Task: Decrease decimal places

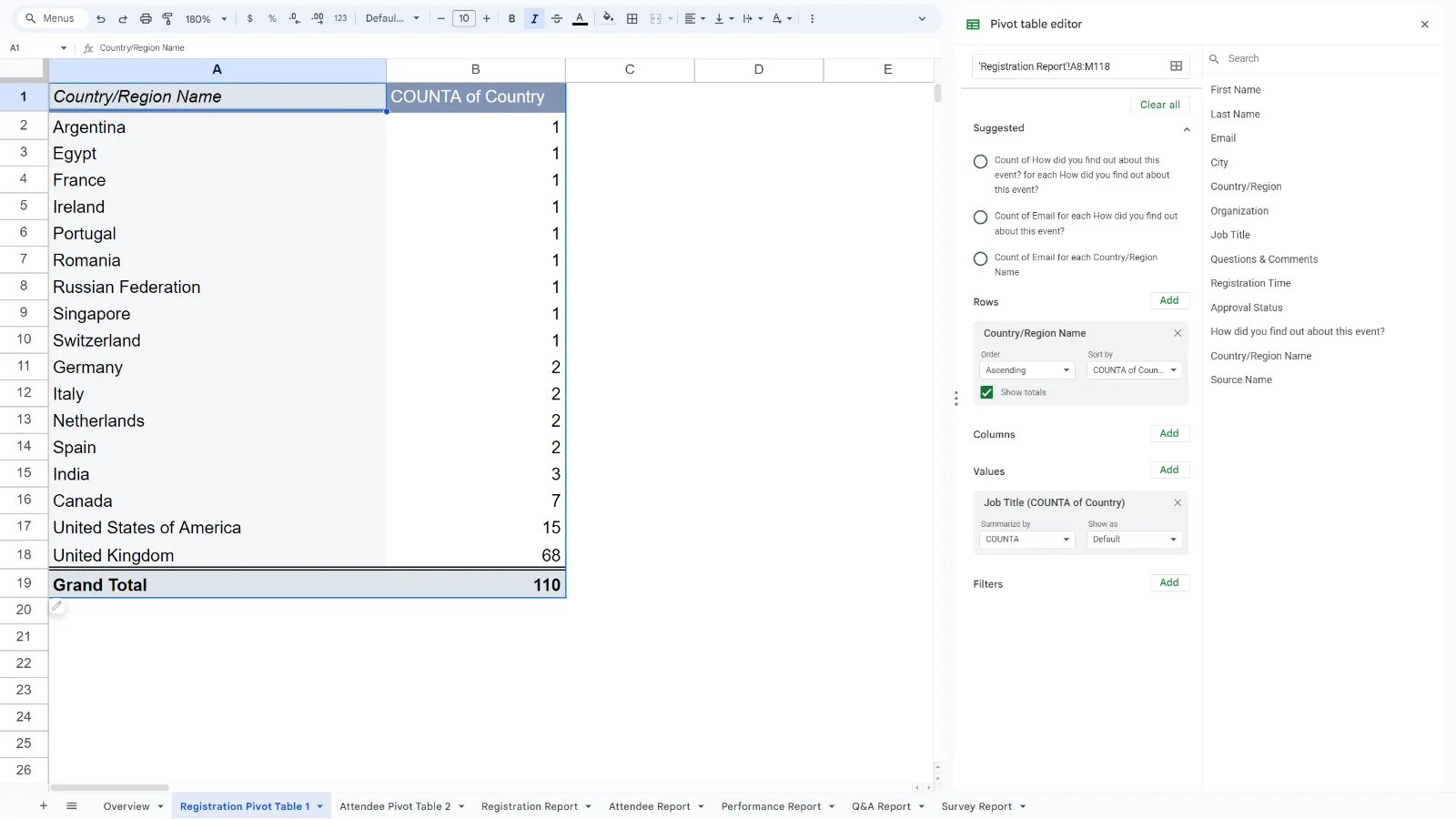Action: pyautogui.click(x=295, y=18)
